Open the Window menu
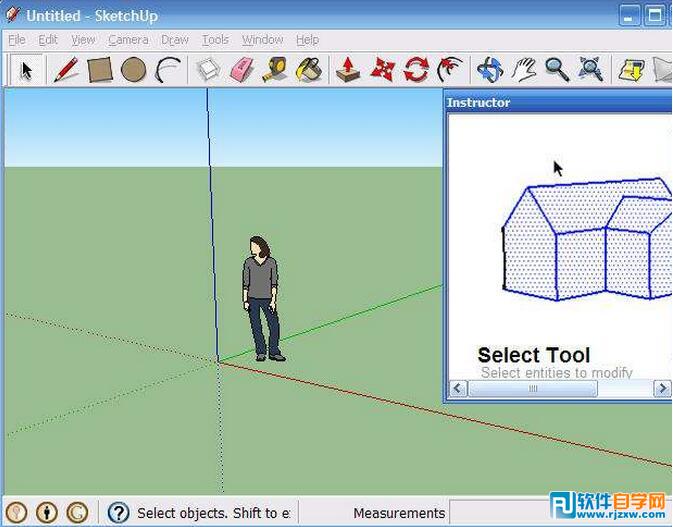Screen dimensions: 673x527 pos(262,40)
